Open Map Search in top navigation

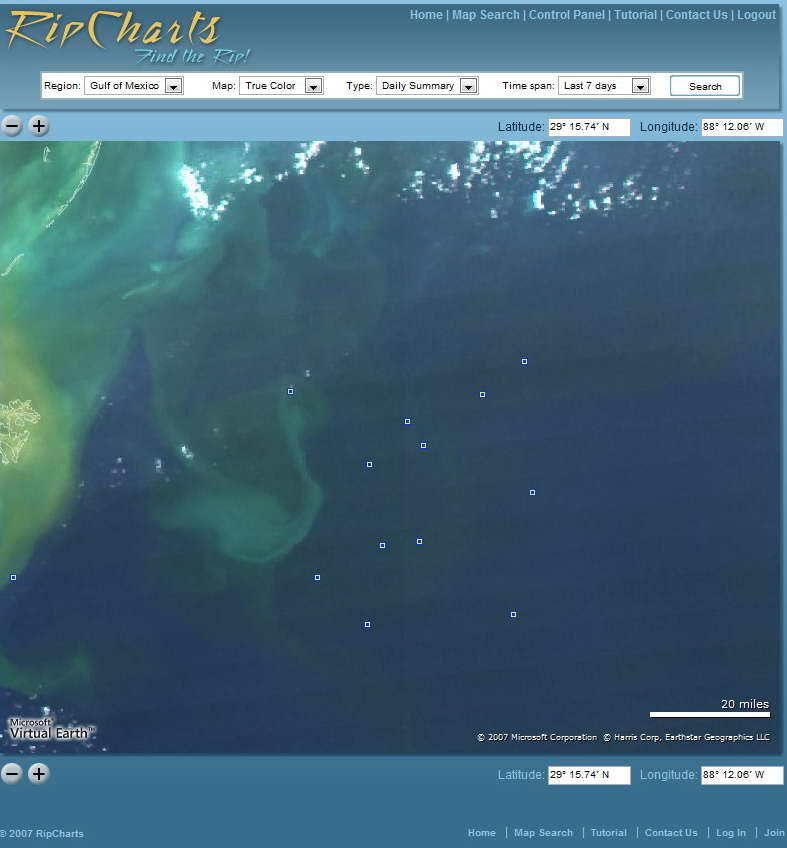(x=486, y=15)
